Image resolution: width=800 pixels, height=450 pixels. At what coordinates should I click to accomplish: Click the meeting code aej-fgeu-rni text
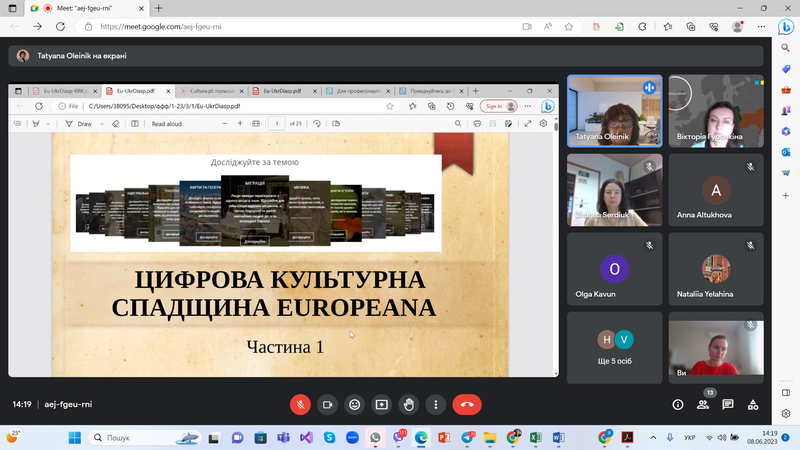68,404
